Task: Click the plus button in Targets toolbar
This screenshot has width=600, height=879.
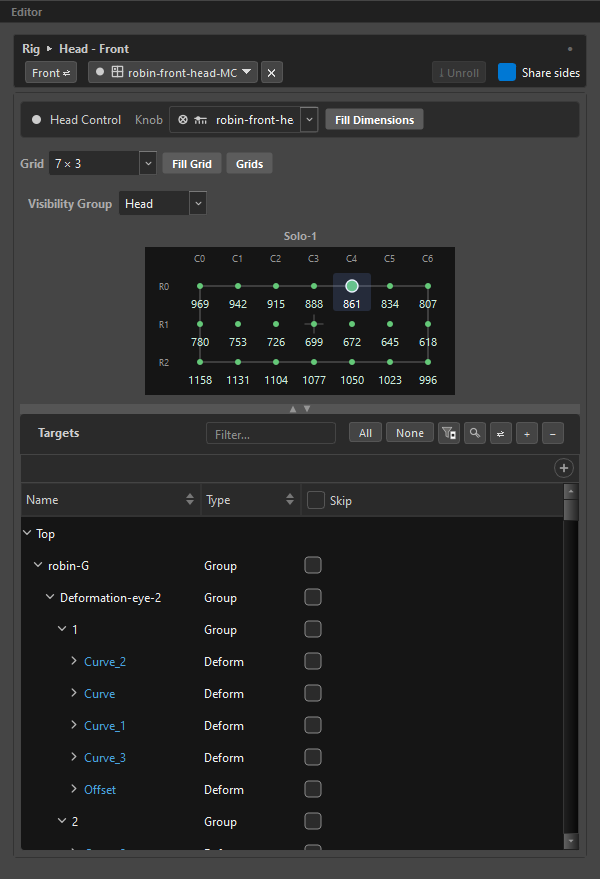Action: point(527,433)
